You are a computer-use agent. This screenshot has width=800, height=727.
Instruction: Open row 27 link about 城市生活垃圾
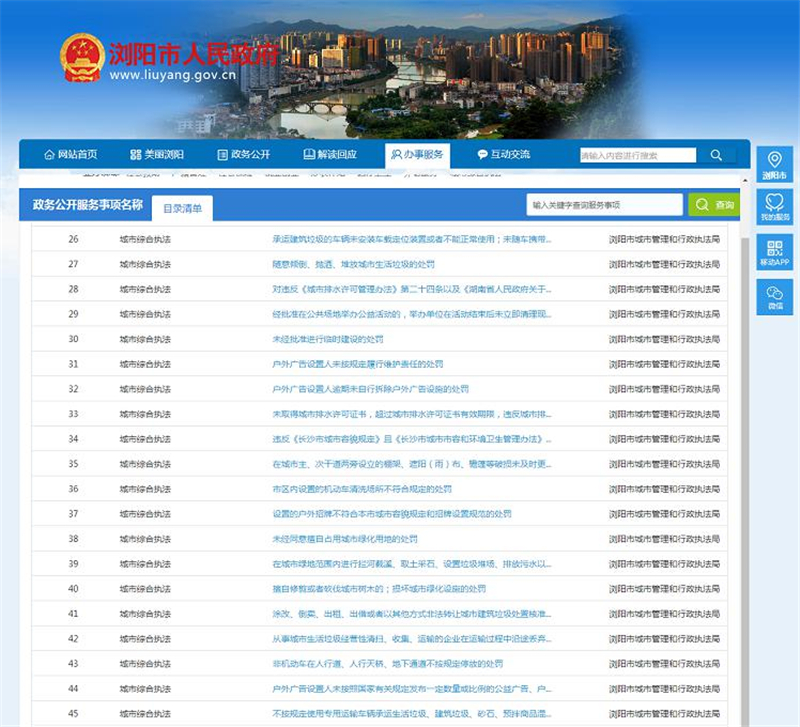click(353, 265)
